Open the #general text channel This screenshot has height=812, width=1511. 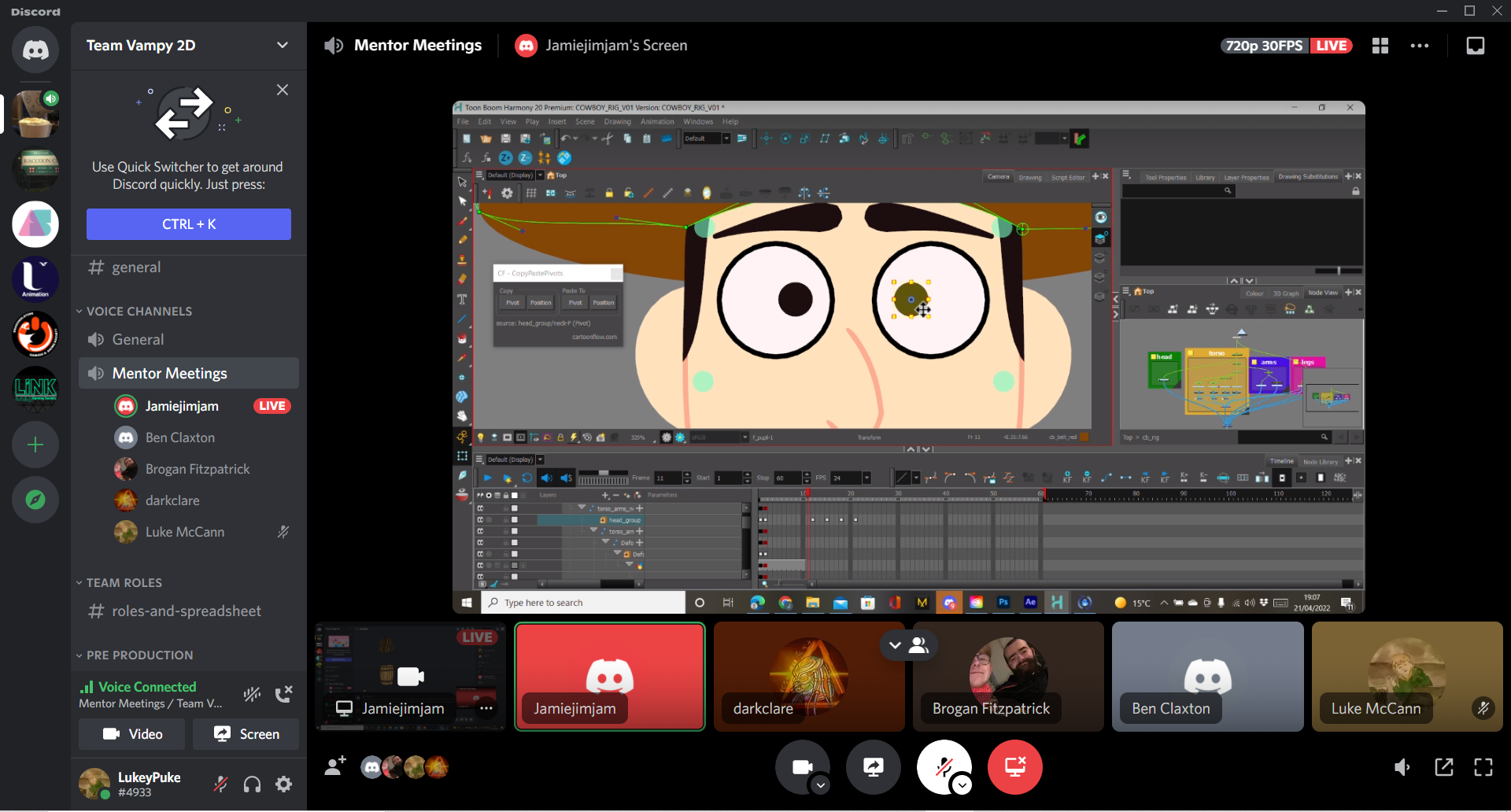[189, 268]
